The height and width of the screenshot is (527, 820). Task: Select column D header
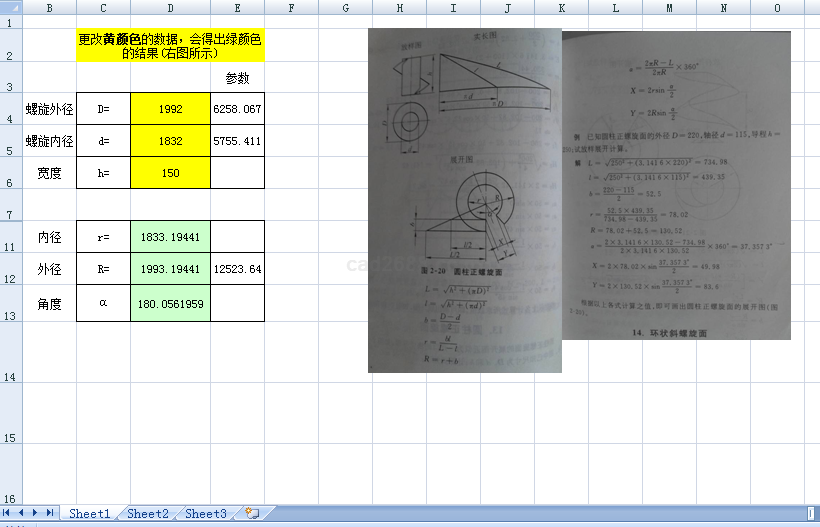[170, 8]
